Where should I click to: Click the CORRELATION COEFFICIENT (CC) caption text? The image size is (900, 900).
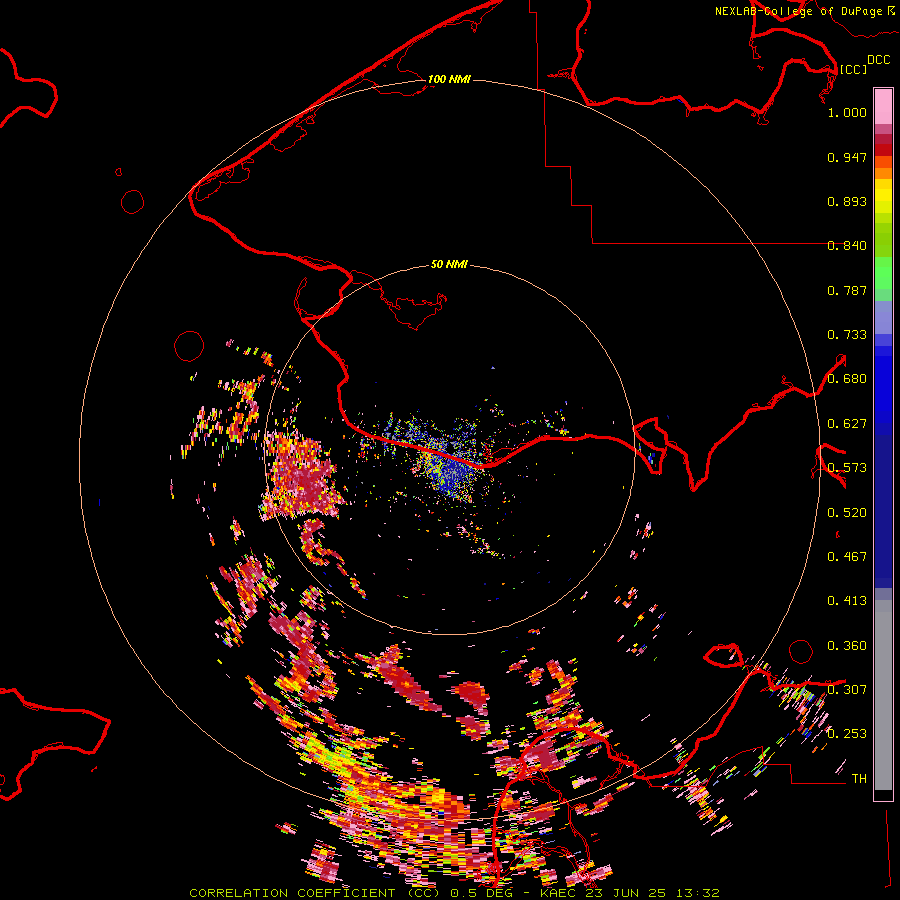(x=315, y=893)
